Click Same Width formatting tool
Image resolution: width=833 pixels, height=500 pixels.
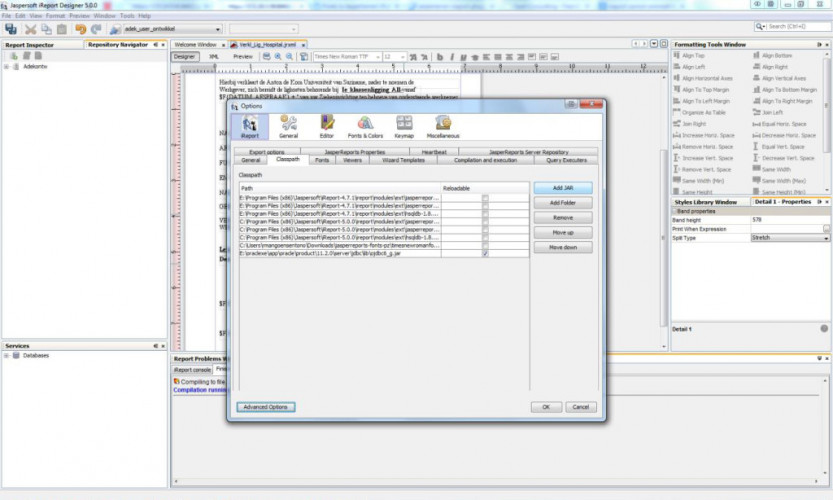[x=771, y=169]
